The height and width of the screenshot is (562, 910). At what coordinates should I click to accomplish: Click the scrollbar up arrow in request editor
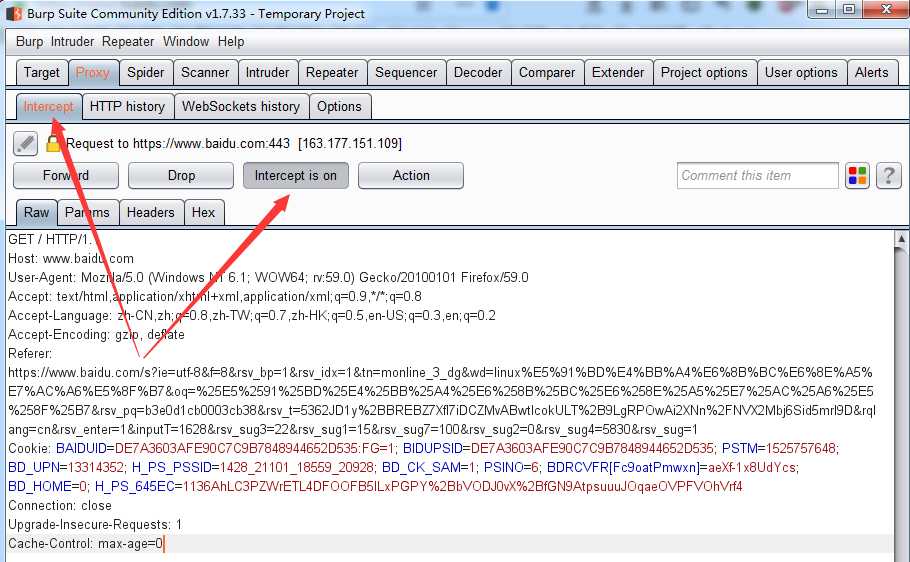(901, 238)
